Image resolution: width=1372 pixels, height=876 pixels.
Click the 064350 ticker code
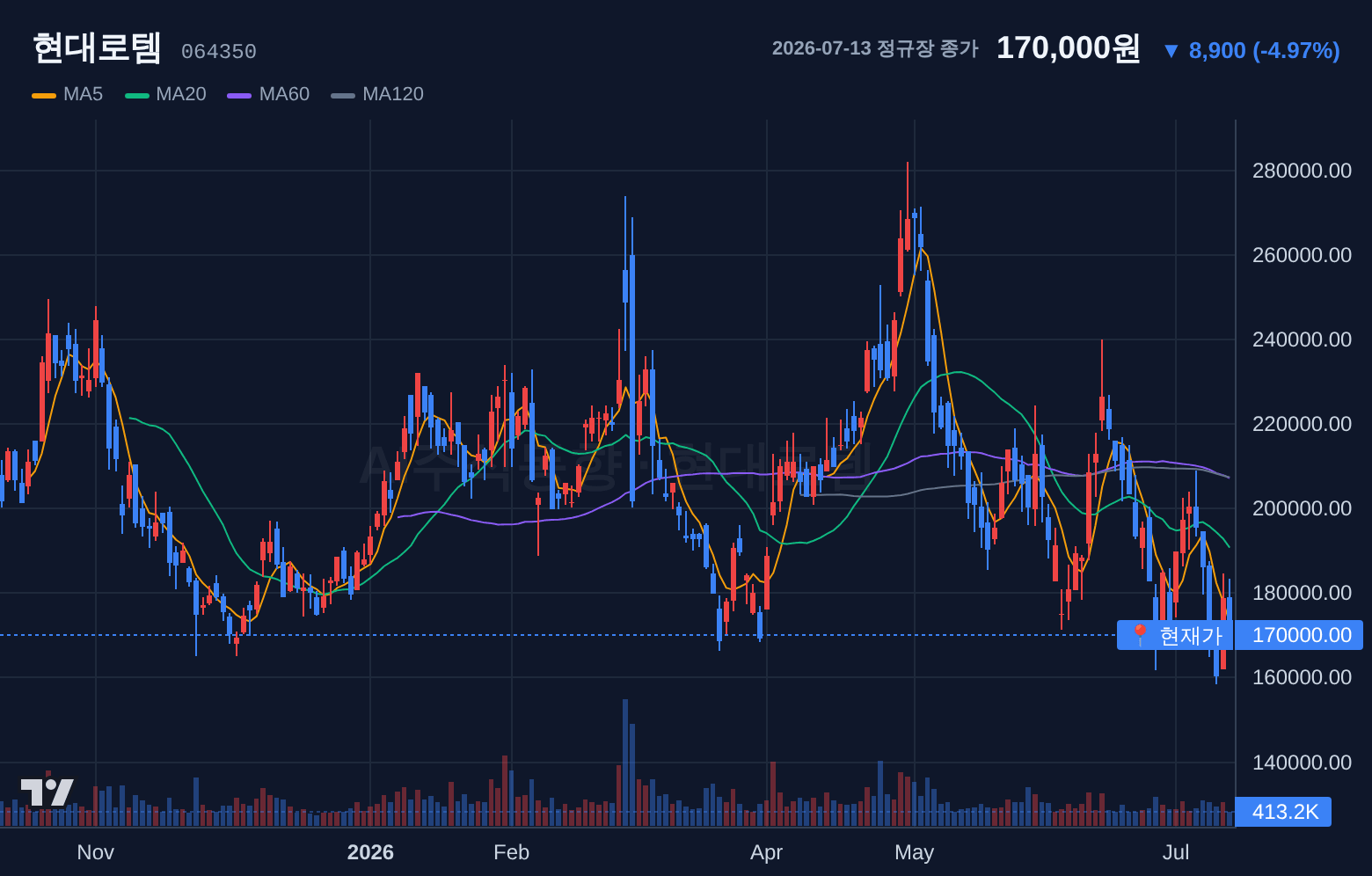click(x=219, y=52)
